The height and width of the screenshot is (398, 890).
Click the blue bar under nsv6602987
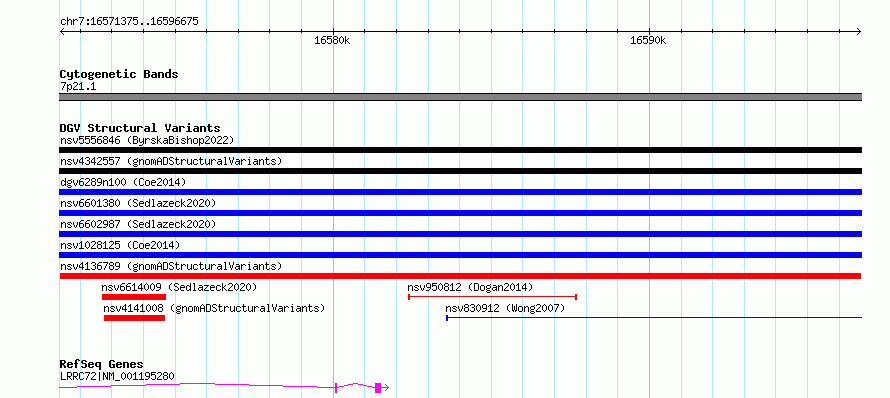coord(460,234)
